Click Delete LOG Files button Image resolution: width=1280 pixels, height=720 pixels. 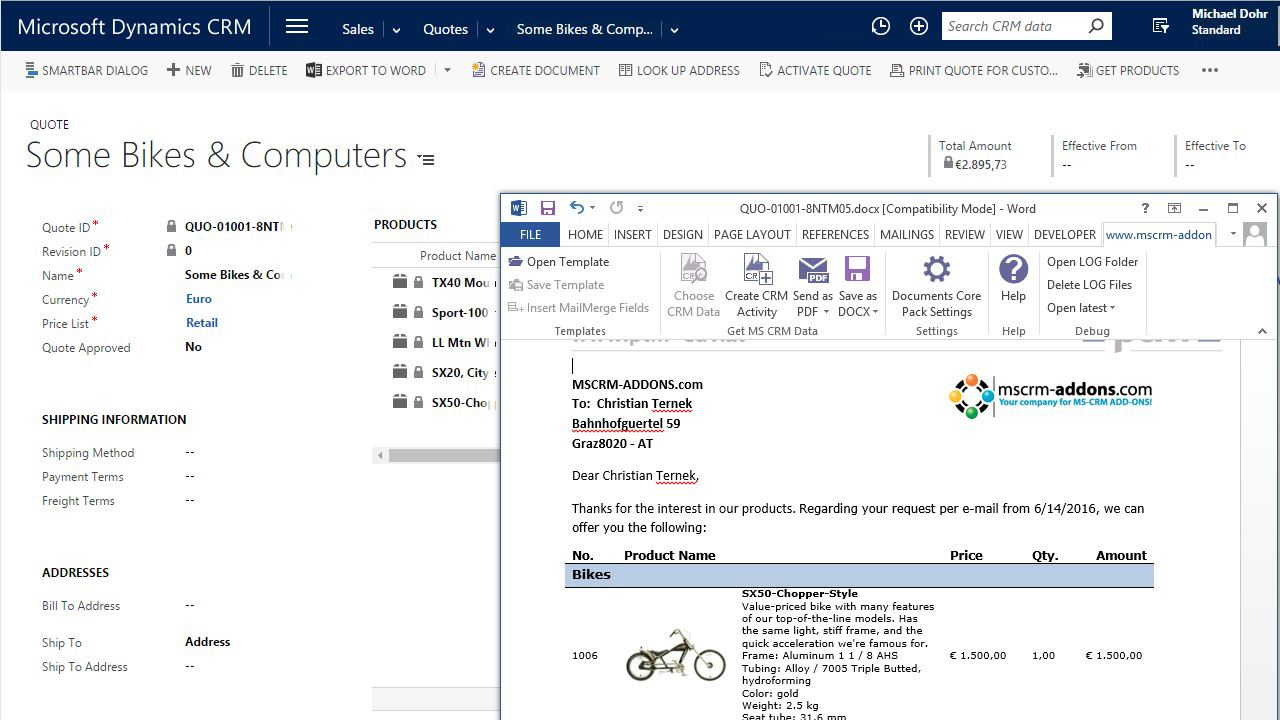click(1090, 285)
